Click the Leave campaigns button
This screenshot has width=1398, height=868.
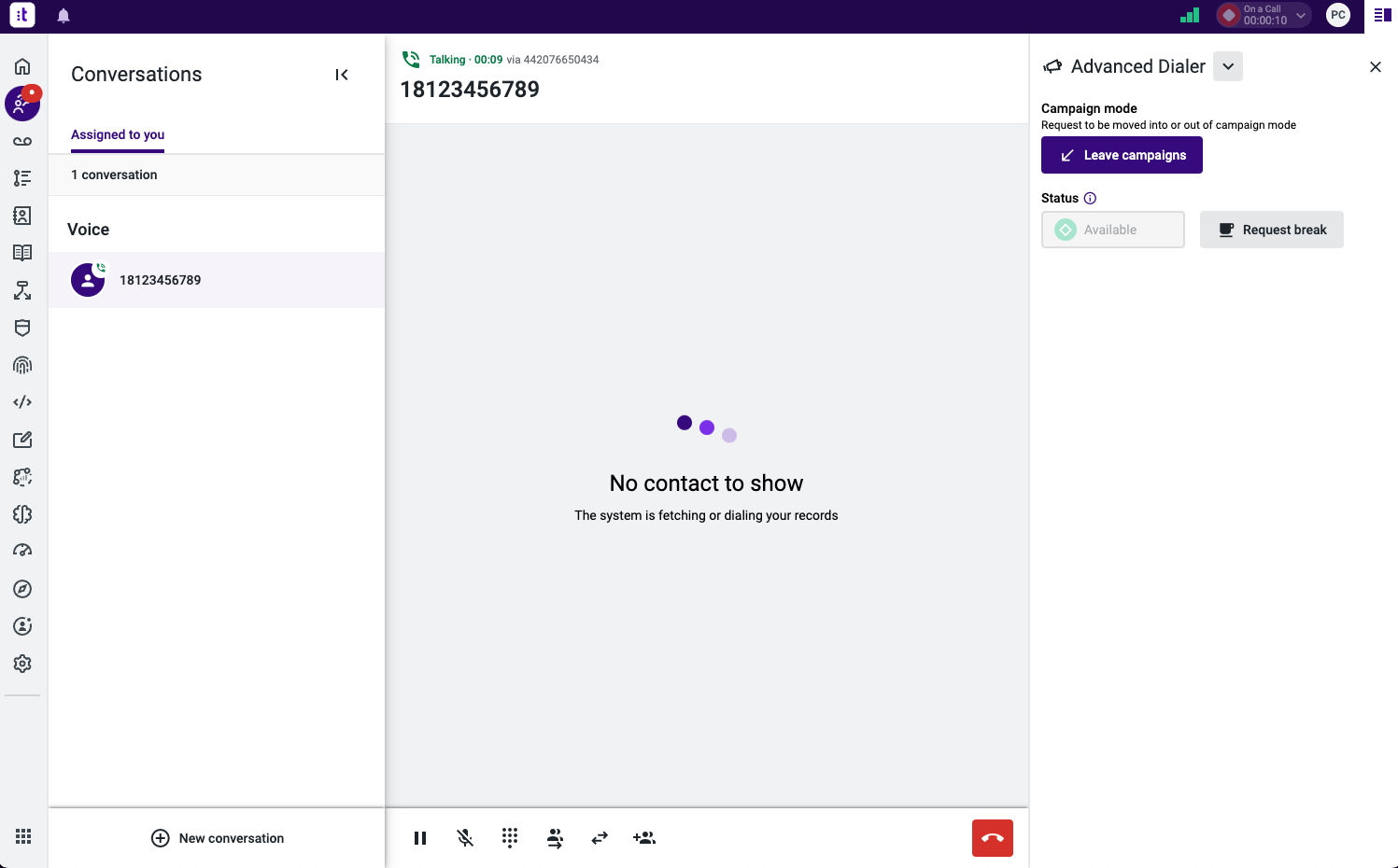1122,155
